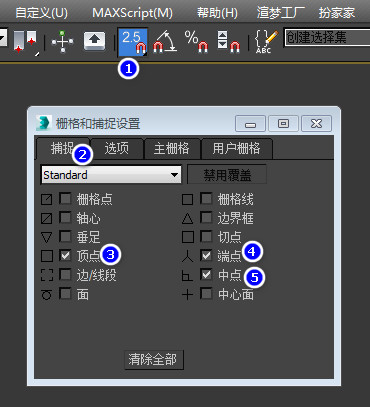Maximize the 栅格和捕捉设置 dialog

point(283,124)
